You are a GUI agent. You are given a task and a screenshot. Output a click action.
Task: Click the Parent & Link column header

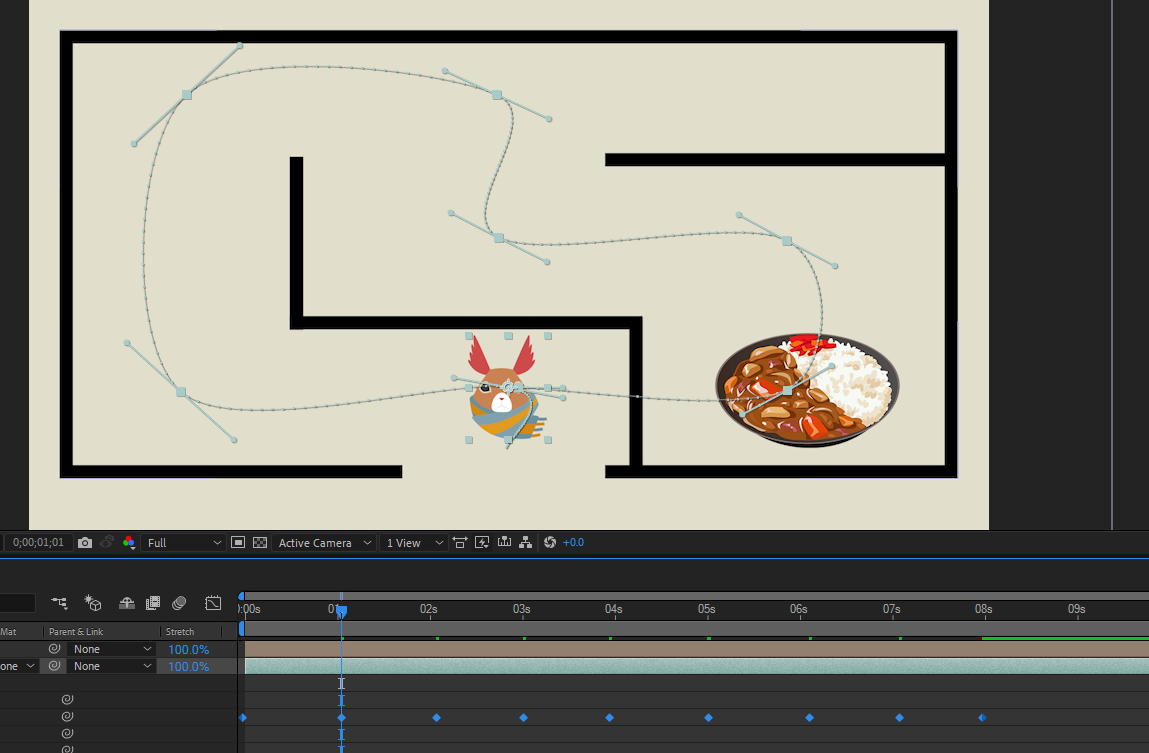coord(76,631)
